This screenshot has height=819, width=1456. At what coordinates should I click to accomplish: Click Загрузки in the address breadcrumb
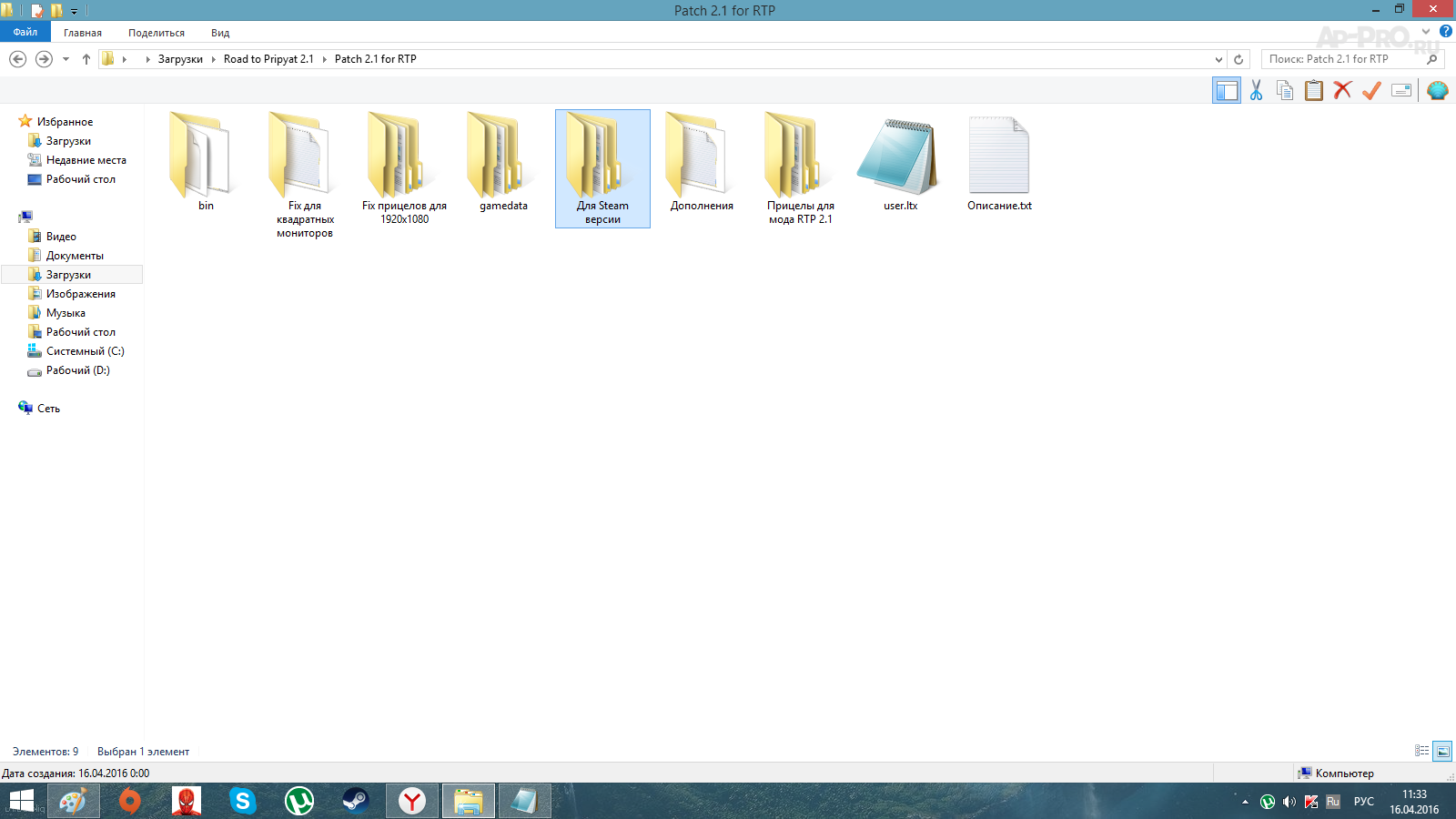180,59
